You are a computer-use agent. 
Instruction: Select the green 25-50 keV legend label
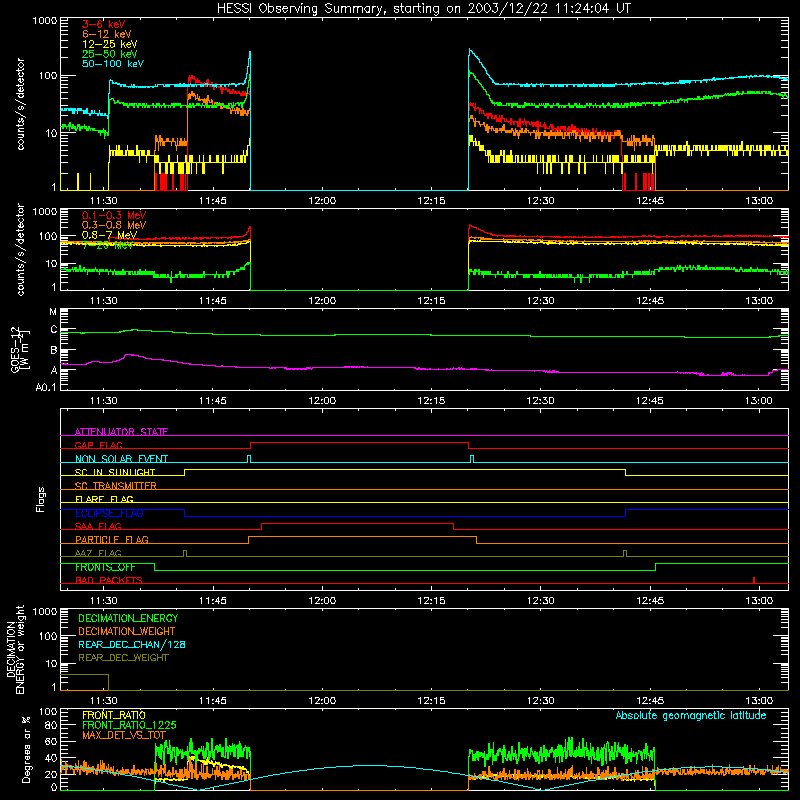click(110, 54)
